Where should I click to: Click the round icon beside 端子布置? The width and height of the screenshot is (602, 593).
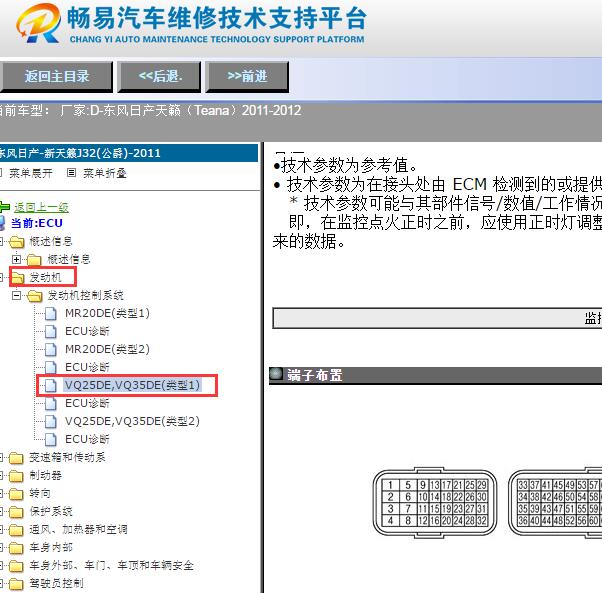(276, 374)
